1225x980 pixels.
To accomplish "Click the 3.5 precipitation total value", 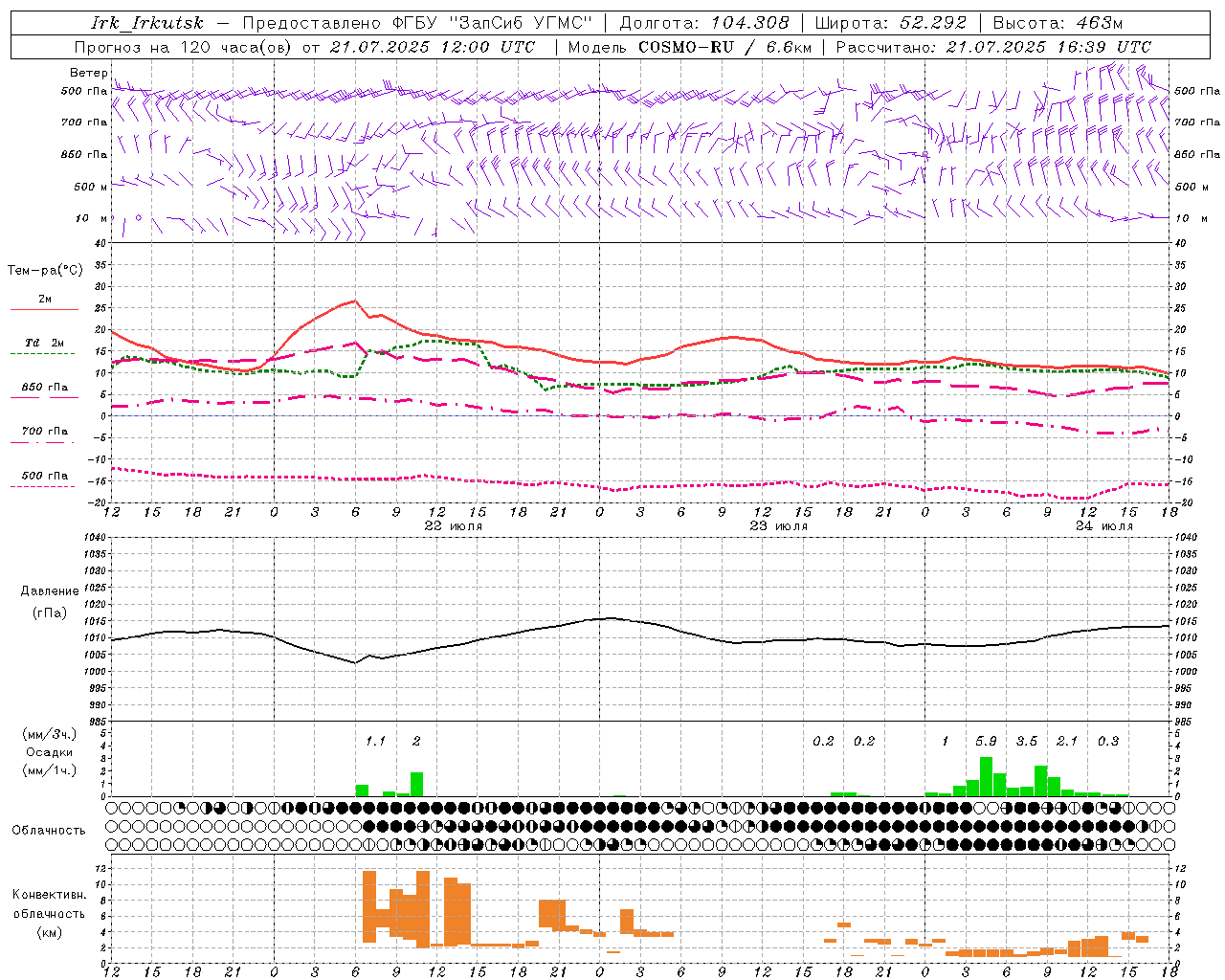I will (1027, 741).
